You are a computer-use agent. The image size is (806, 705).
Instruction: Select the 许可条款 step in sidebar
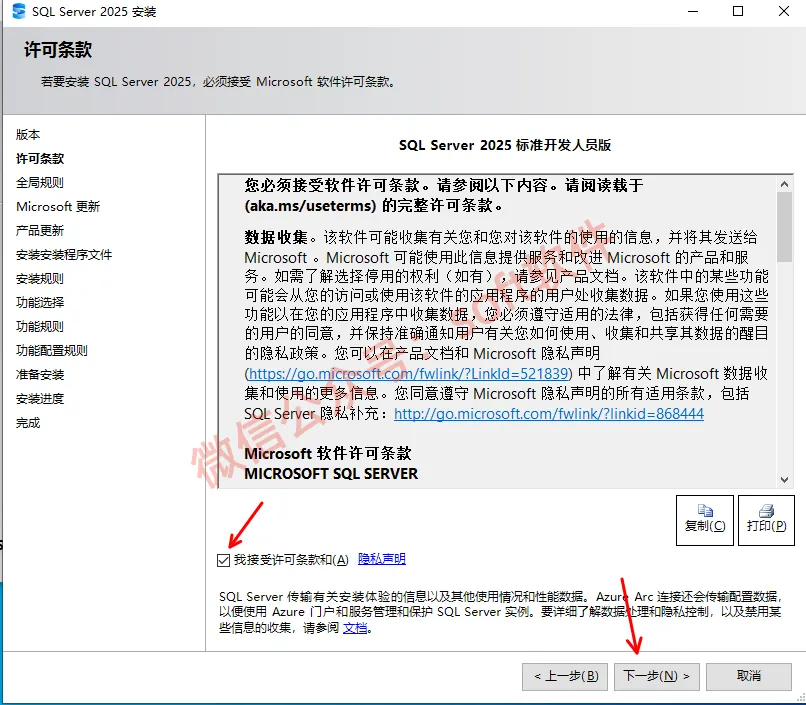pyautogui.click(x=40, y=159)
